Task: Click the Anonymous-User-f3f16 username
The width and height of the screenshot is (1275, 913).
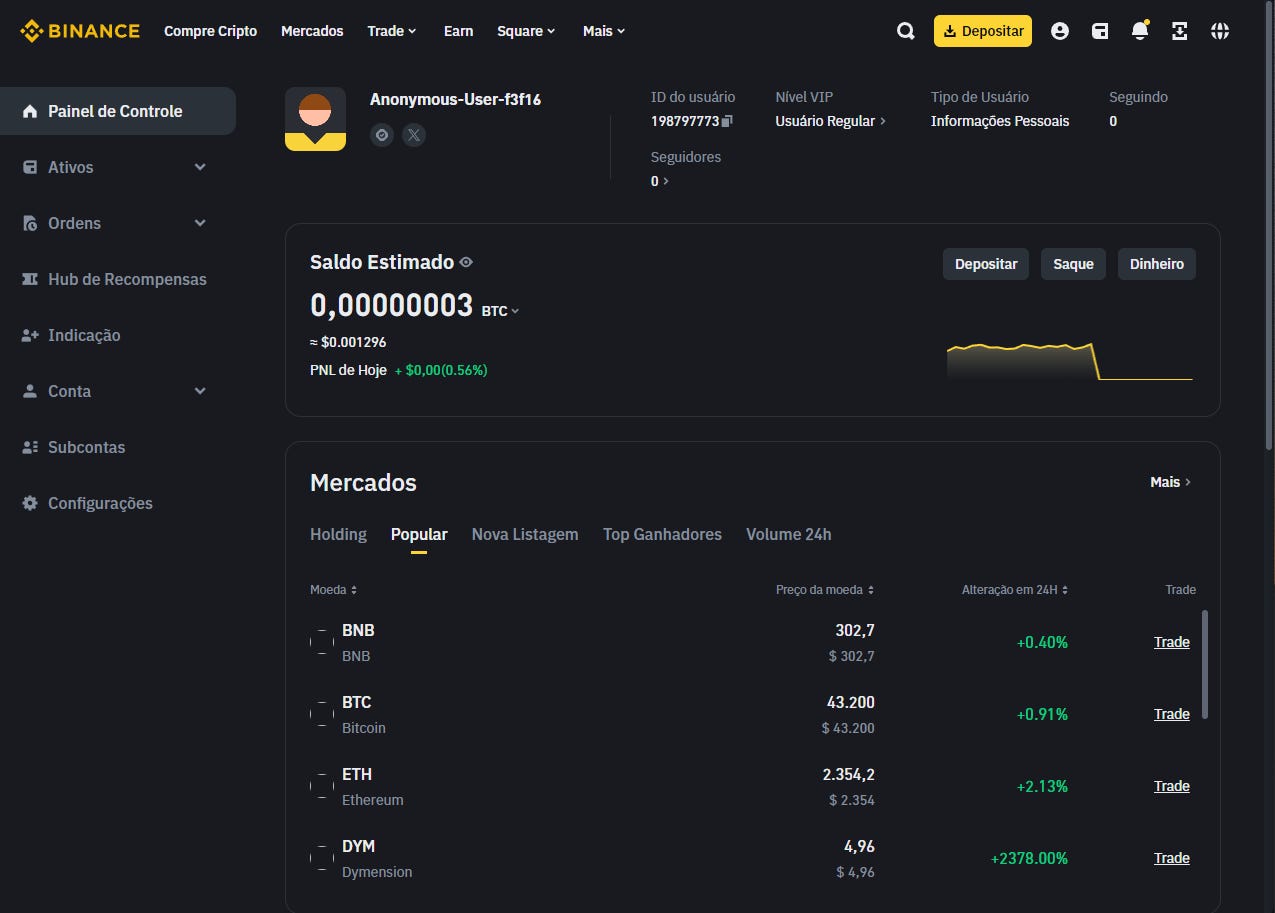Action: coord(455,99)
